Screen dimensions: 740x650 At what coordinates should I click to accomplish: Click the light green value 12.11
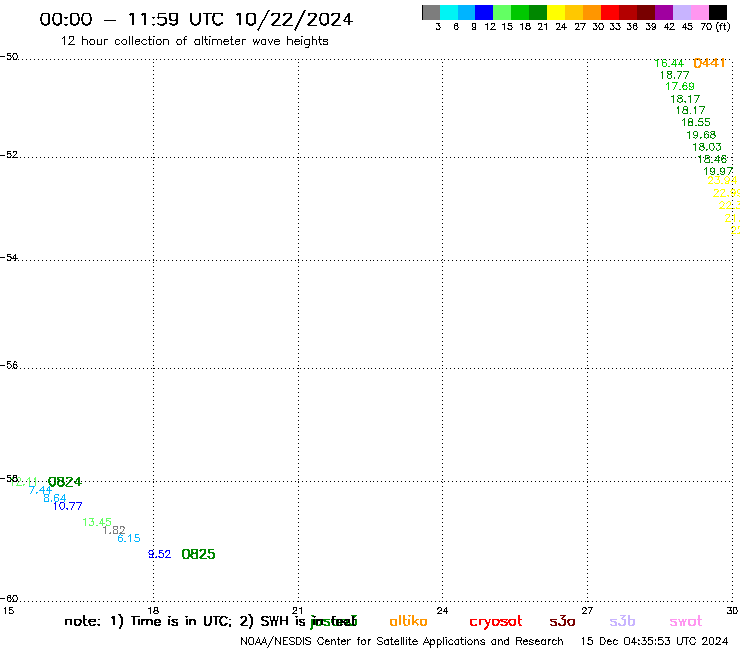(x=24, y=482)
